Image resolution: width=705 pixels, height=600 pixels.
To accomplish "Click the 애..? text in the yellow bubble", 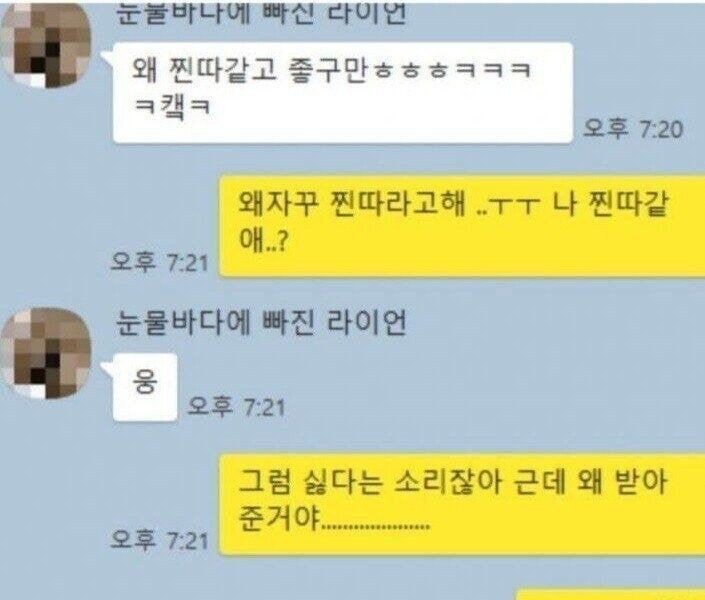I will click(x=263, y=241).
